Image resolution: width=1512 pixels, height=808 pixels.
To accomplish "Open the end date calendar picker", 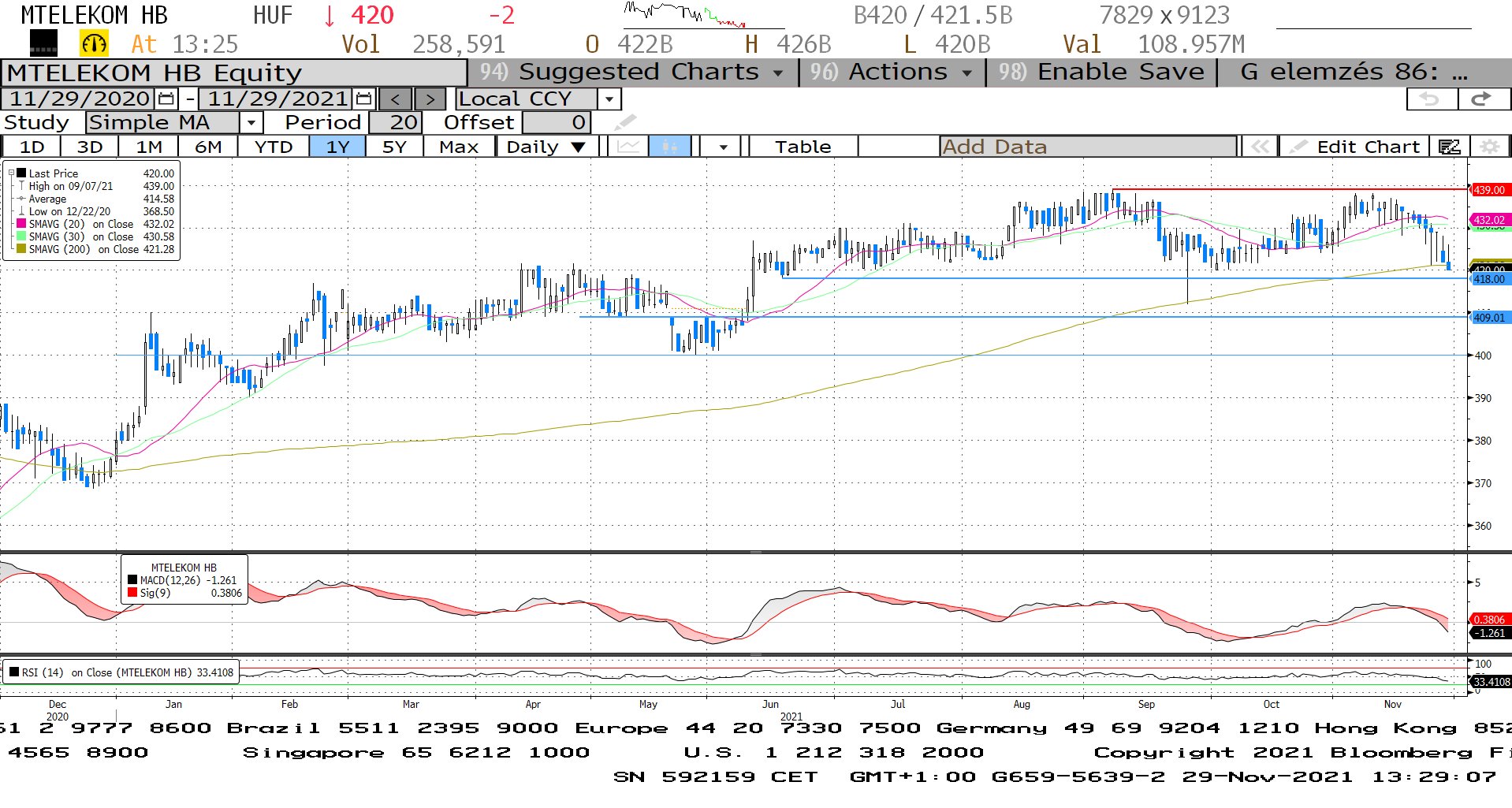I will pos(363,99).
